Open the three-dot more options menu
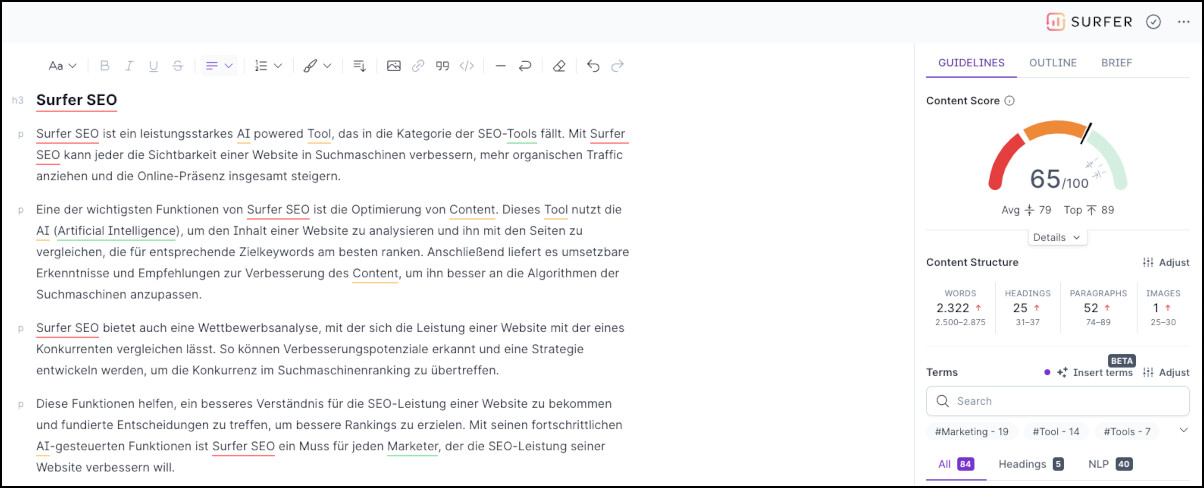The image size is (1204, 488). point(1184,21)
